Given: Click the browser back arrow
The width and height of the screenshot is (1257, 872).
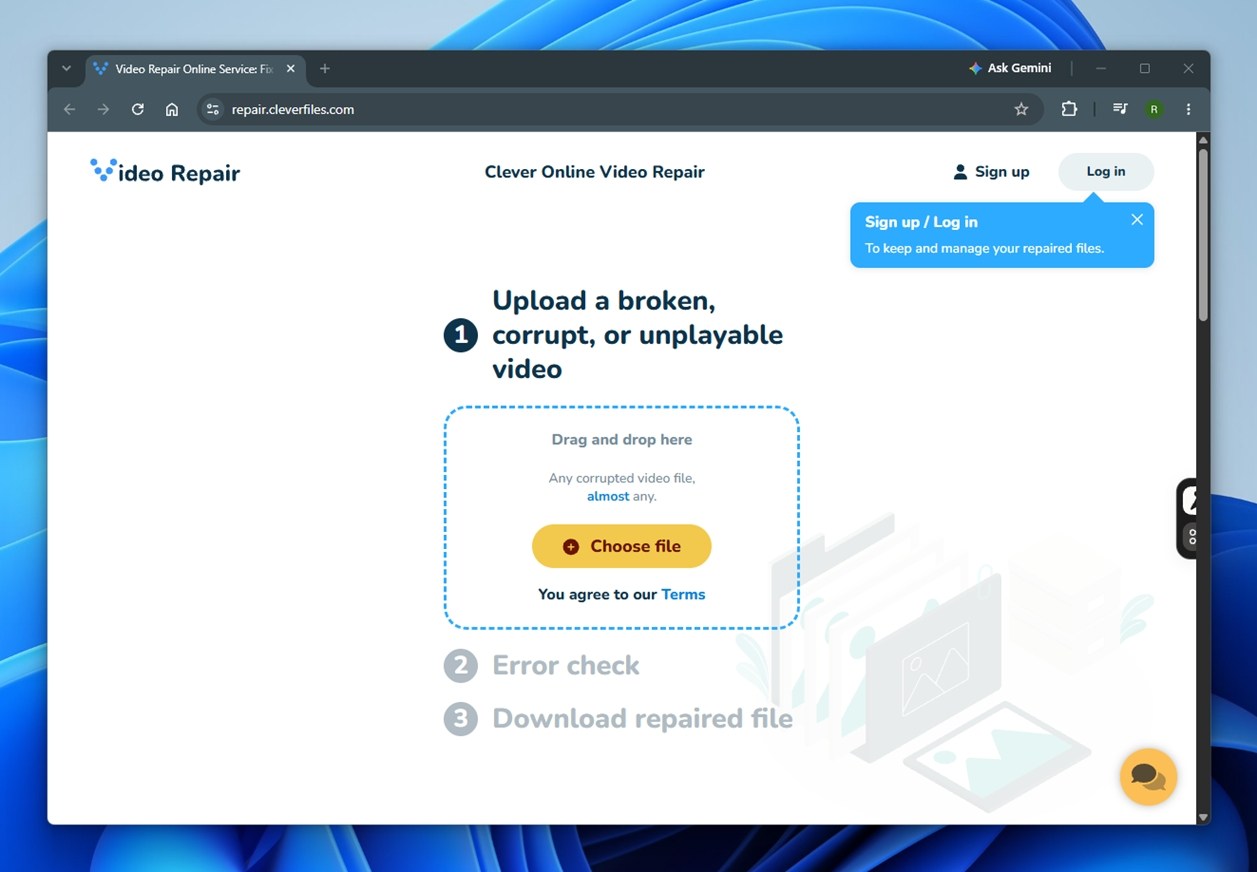Looking at the screenshot, I should coord(69,109).
